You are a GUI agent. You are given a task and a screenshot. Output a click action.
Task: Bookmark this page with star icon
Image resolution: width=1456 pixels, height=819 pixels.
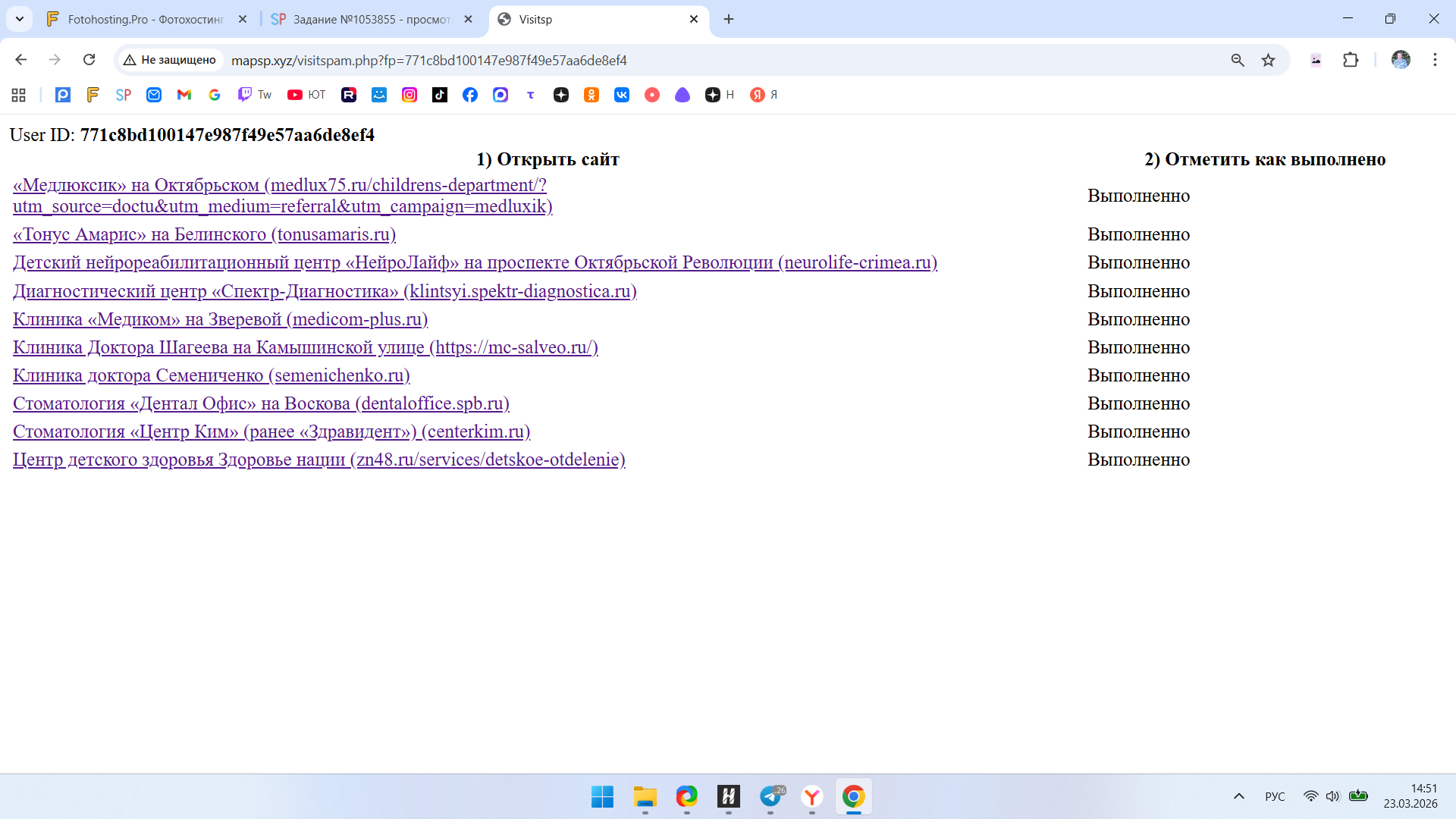click(x=1268, y=60)
